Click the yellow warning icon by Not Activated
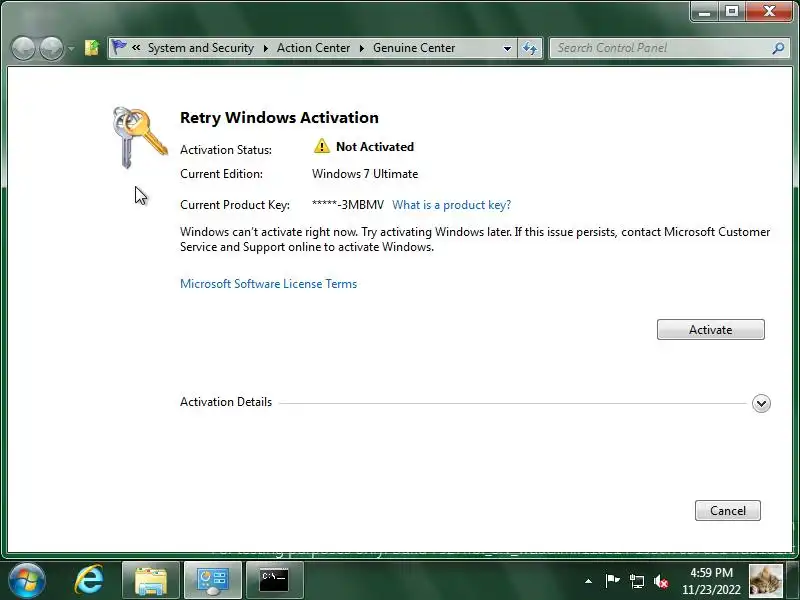This screenshot has width=800, height=600. [321, 146]
